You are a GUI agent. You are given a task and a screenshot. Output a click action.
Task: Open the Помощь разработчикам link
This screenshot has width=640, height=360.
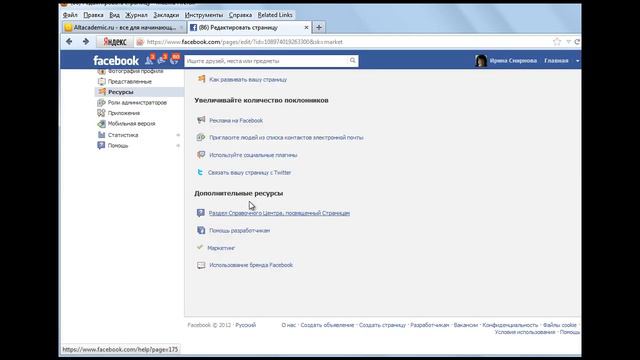pos(239,231)
